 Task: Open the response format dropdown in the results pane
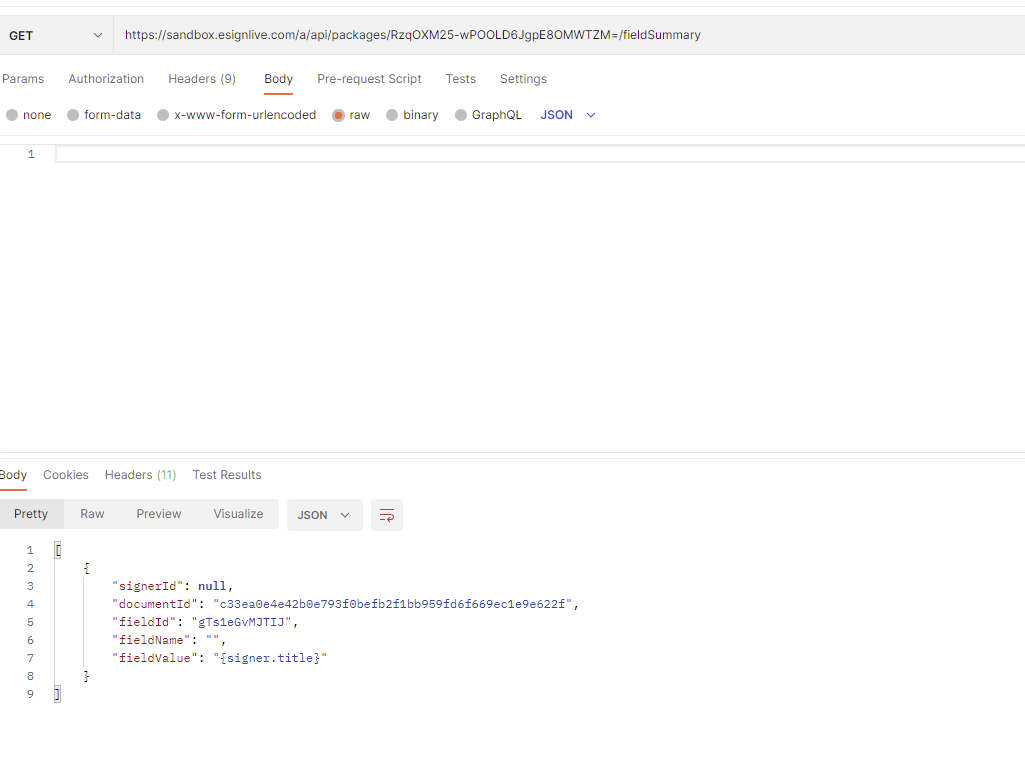(324, 514)
